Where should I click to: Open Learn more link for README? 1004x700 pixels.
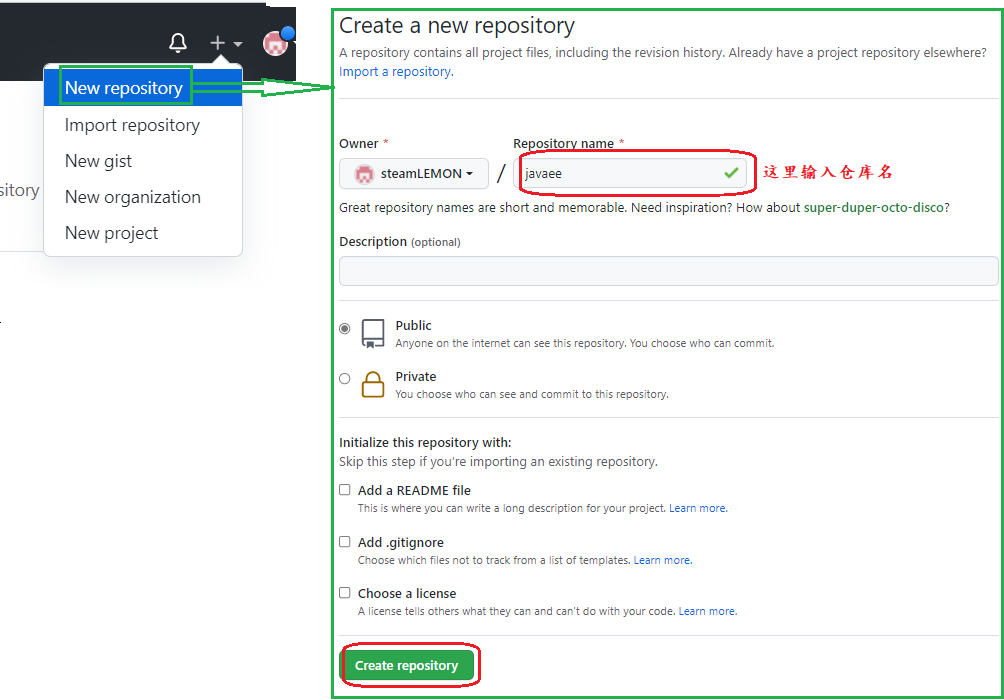tap(698, 509)
